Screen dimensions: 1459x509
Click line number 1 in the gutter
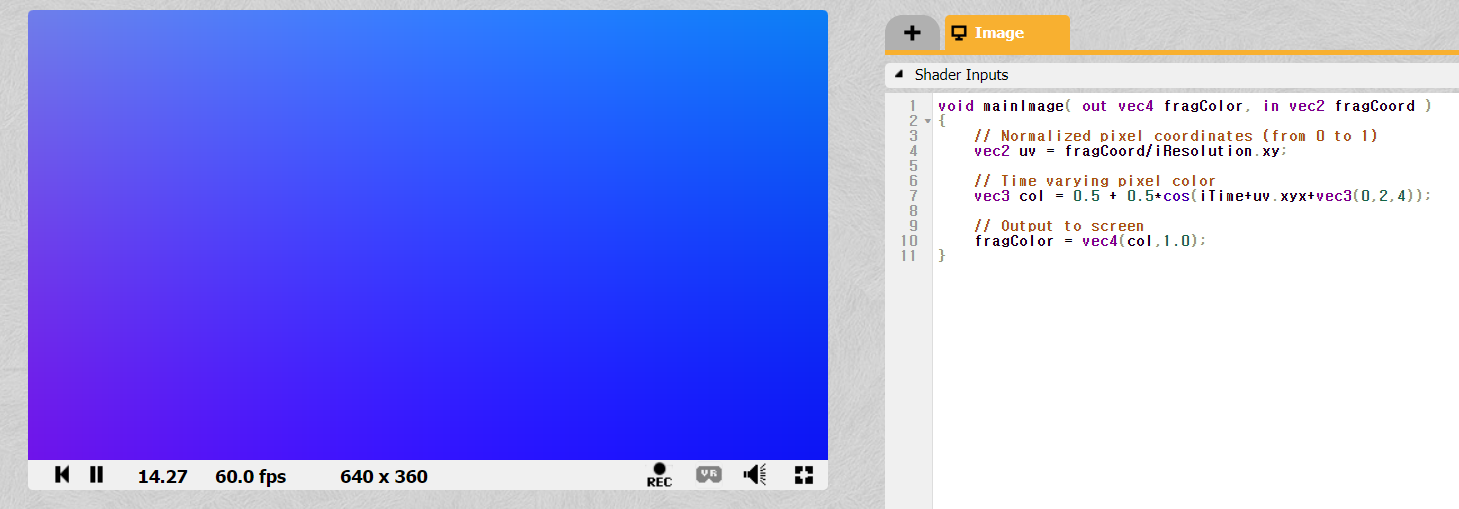click(913, 106)
